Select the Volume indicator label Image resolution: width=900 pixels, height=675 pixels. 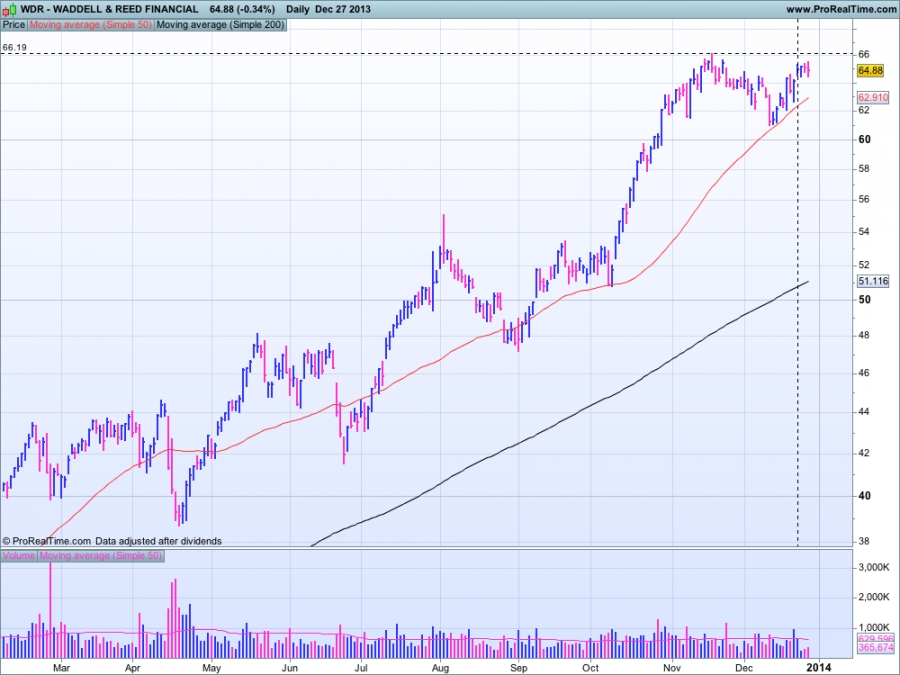tap(19, 556)
